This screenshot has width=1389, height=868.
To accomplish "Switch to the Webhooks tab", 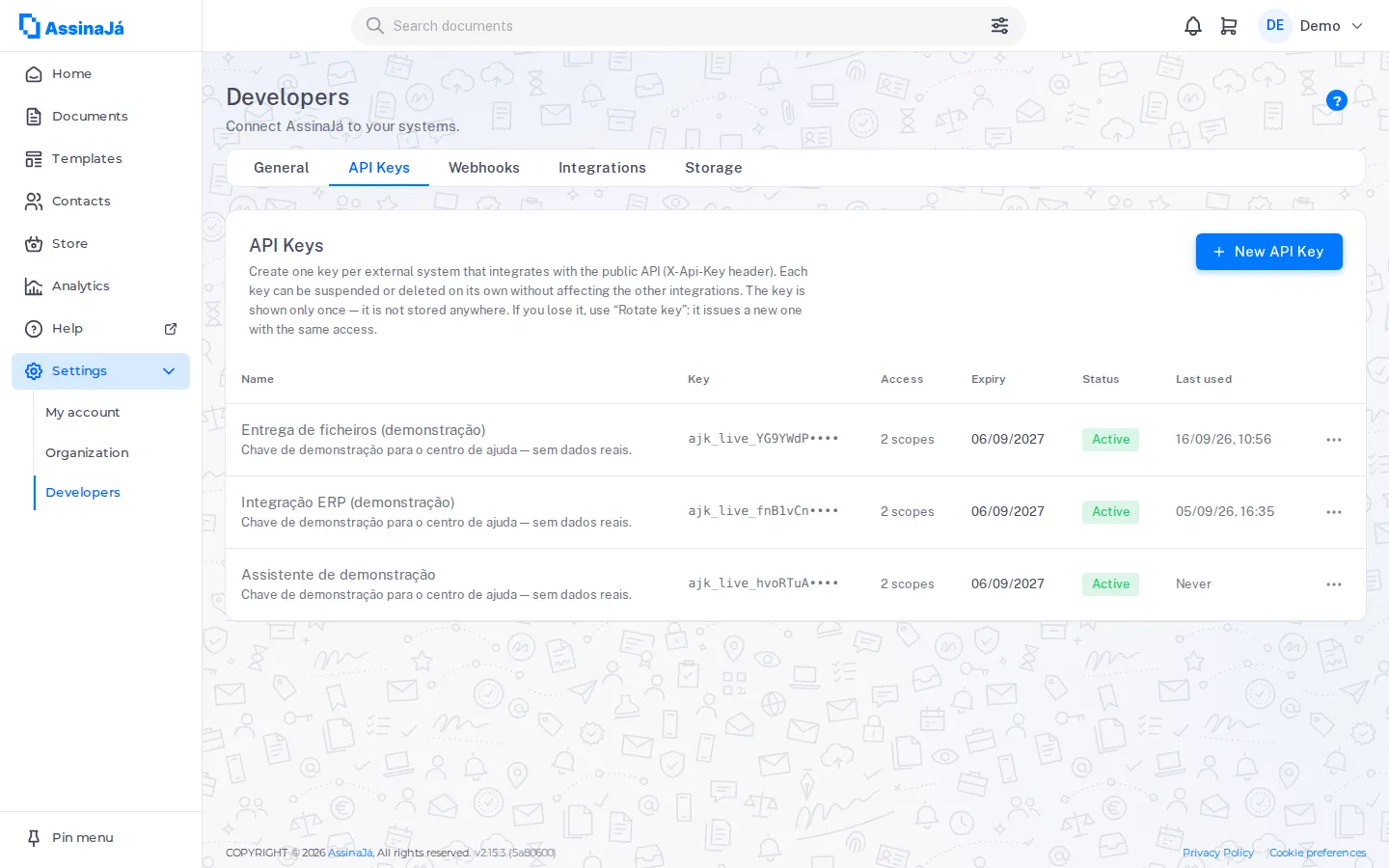I will point(484,168).
